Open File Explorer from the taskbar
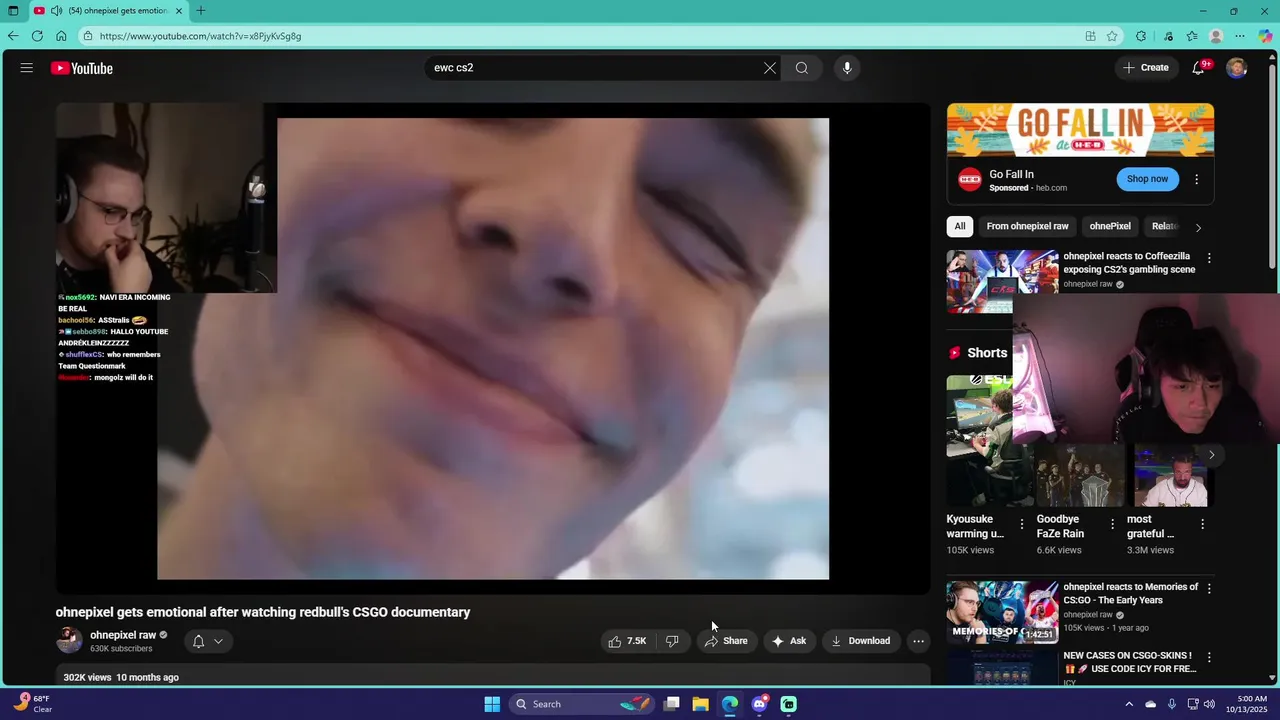 (701, 704)
